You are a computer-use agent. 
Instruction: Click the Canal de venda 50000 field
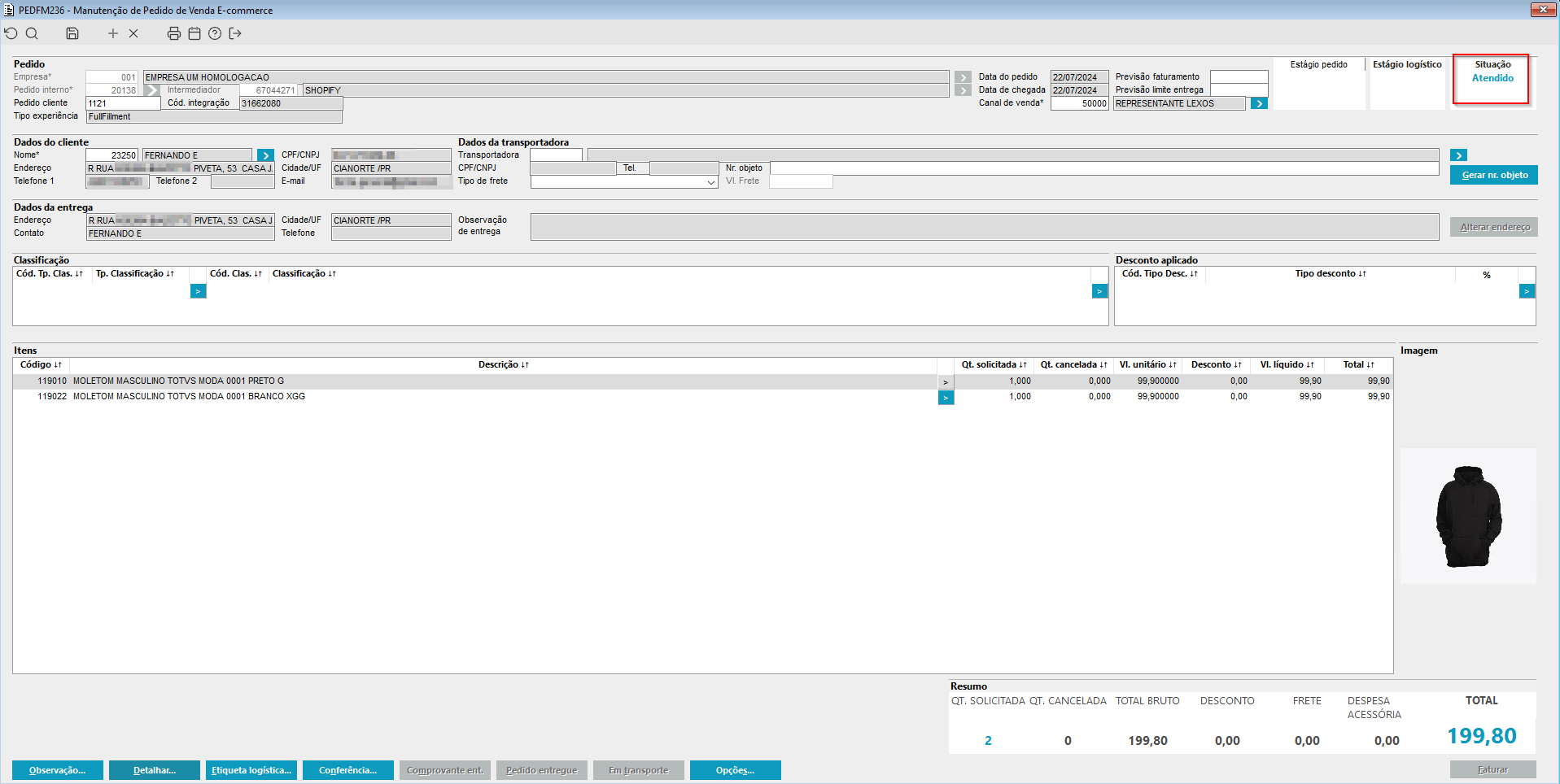pyautogui.click(x=1079, y=103)
